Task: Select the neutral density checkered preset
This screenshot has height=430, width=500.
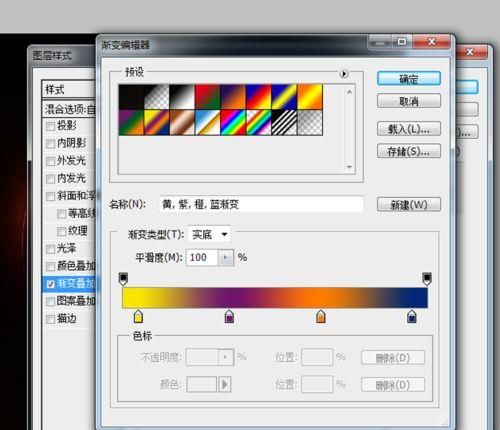Action: click(310, 122)
